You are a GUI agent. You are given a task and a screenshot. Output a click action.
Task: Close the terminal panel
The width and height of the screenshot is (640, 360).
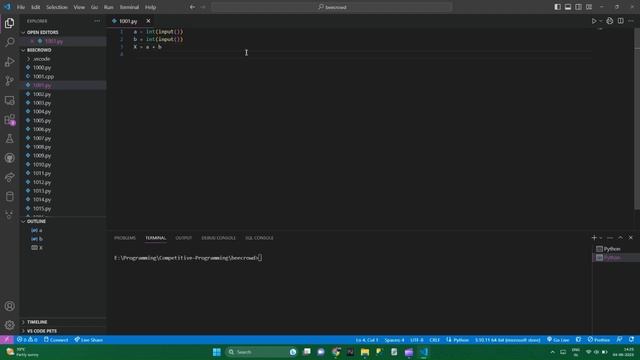point(631,238)
